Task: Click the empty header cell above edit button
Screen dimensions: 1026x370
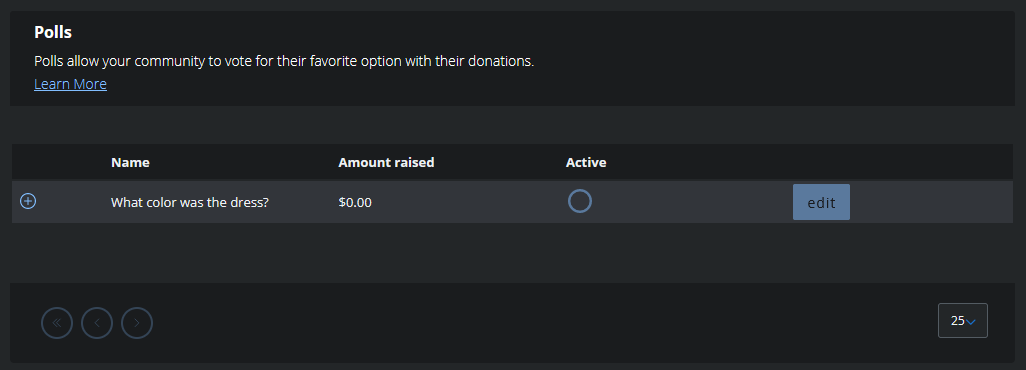Action: [821, 162]
